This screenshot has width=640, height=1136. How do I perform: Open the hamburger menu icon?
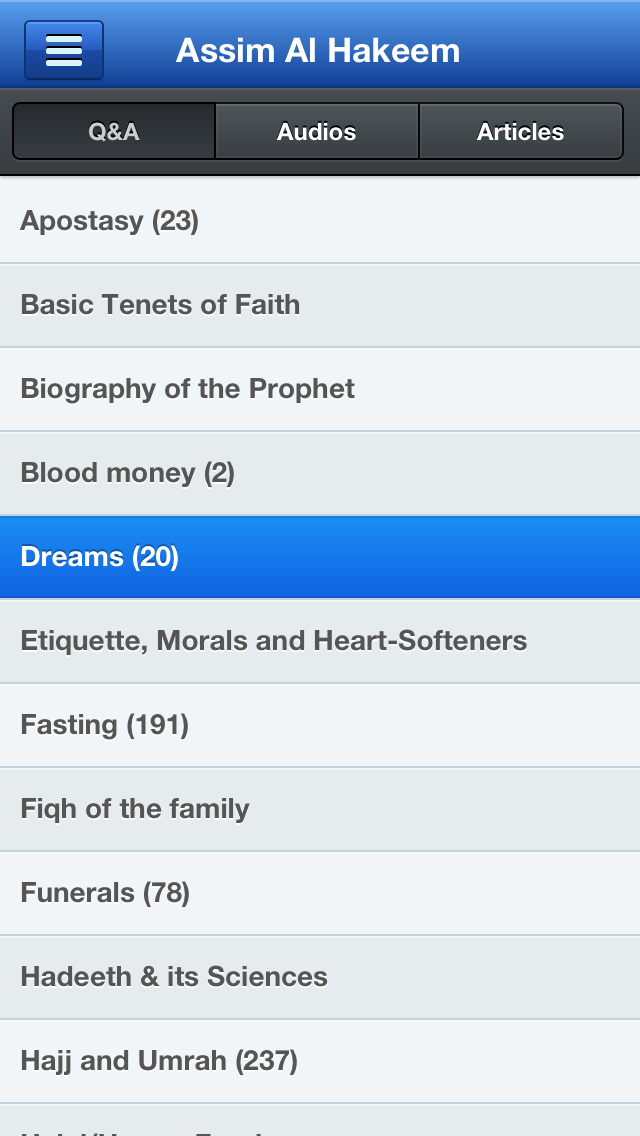click(64, 50)
